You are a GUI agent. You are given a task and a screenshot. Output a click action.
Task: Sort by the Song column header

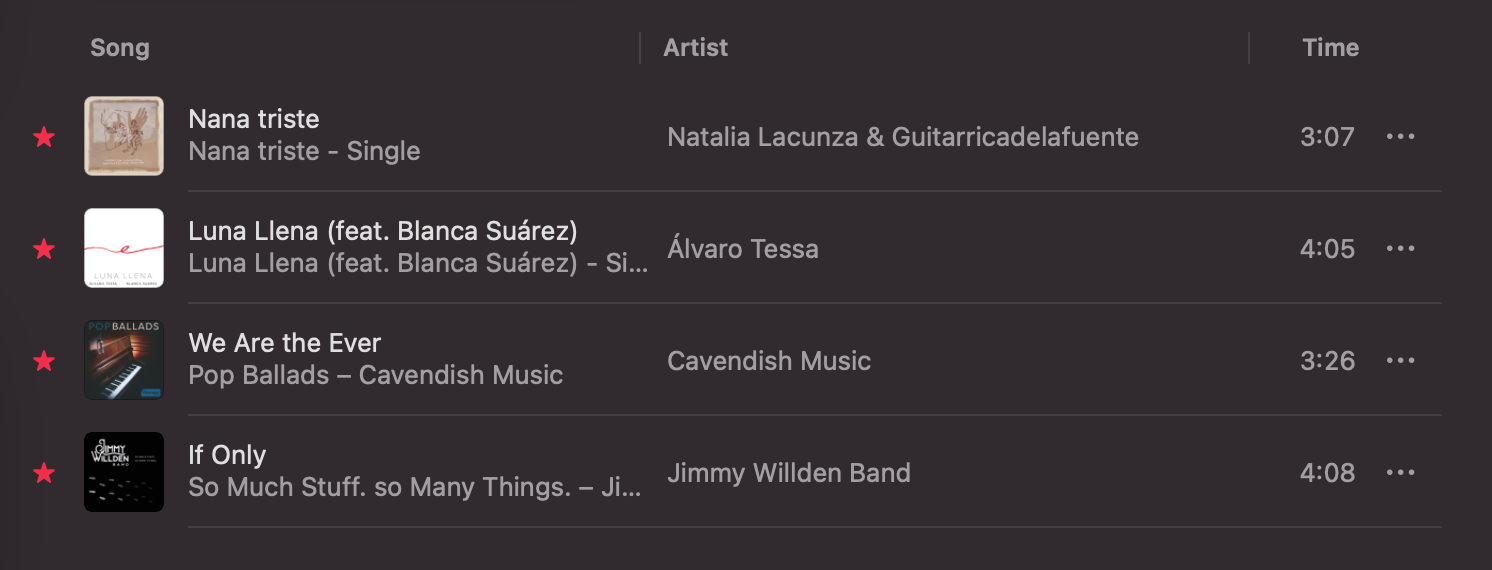pos(120,48)
